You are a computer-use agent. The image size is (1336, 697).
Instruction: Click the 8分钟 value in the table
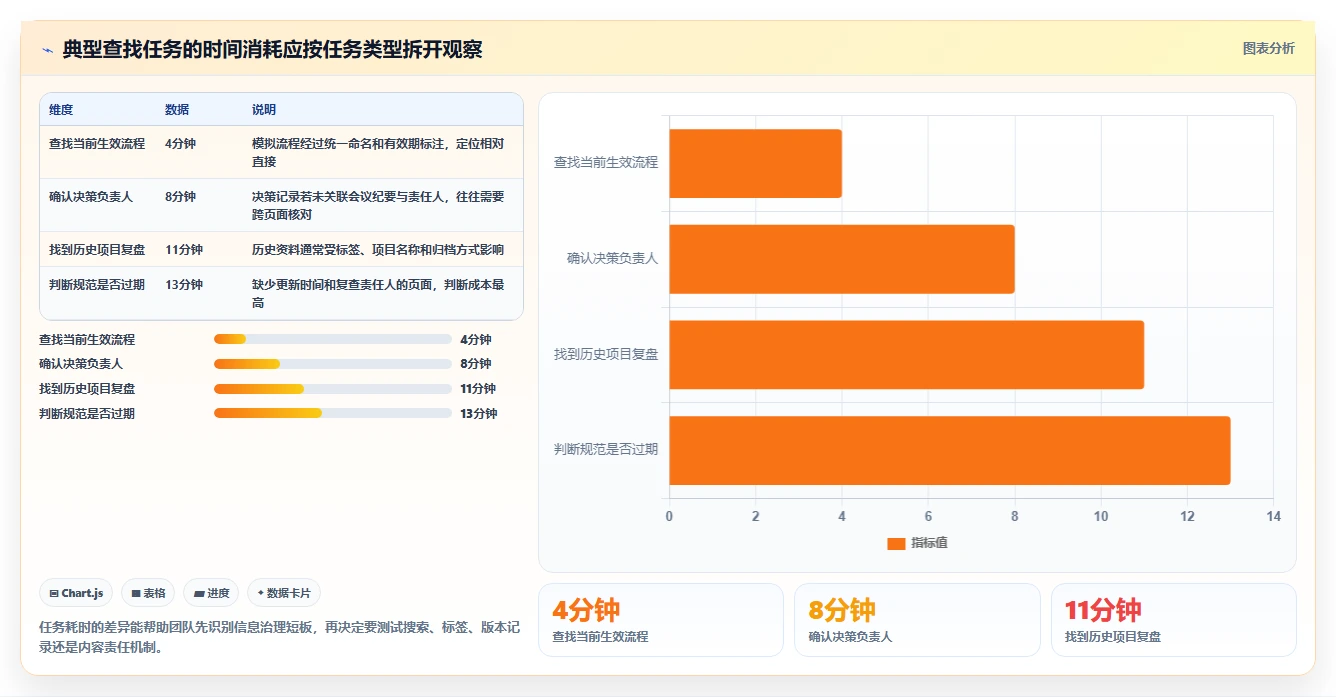point(180,196)
